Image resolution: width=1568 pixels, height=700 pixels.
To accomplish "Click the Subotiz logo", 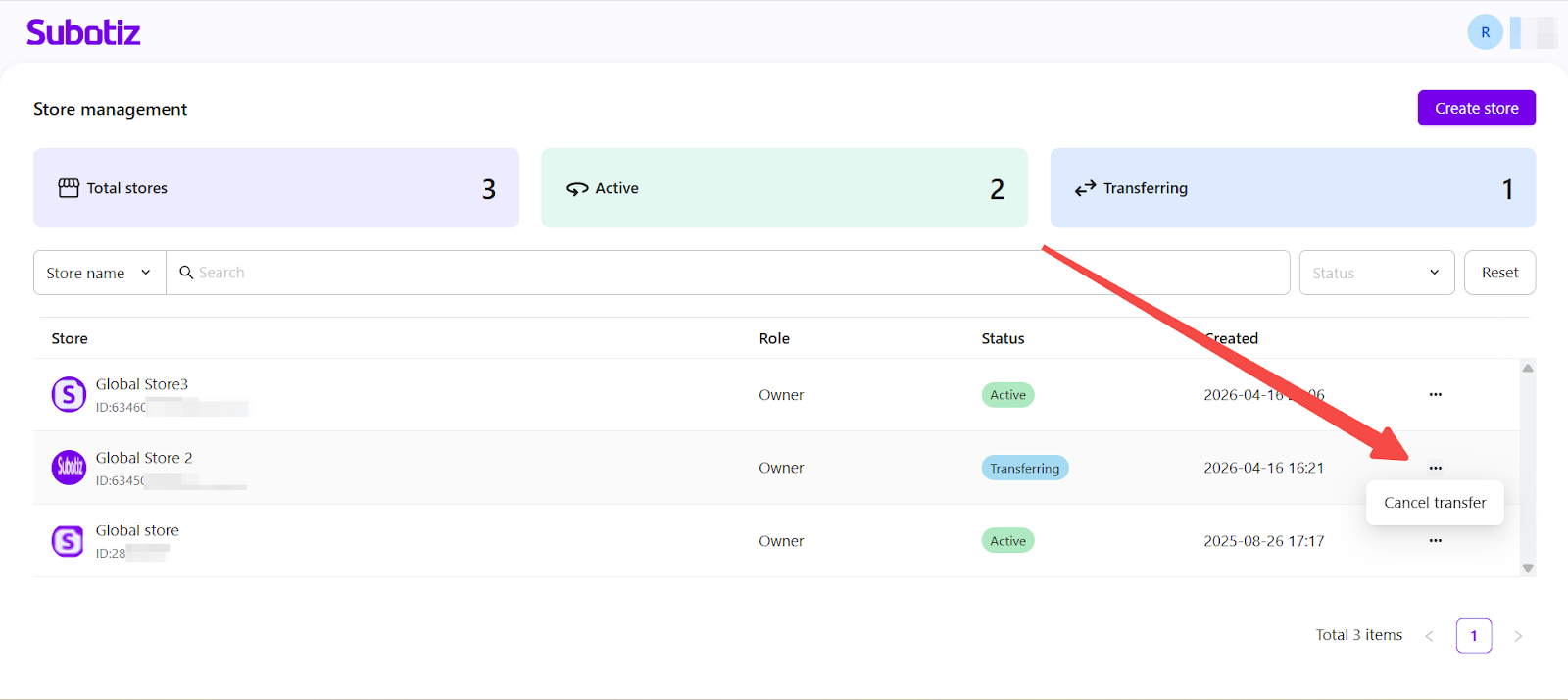I will click(83, 32).
